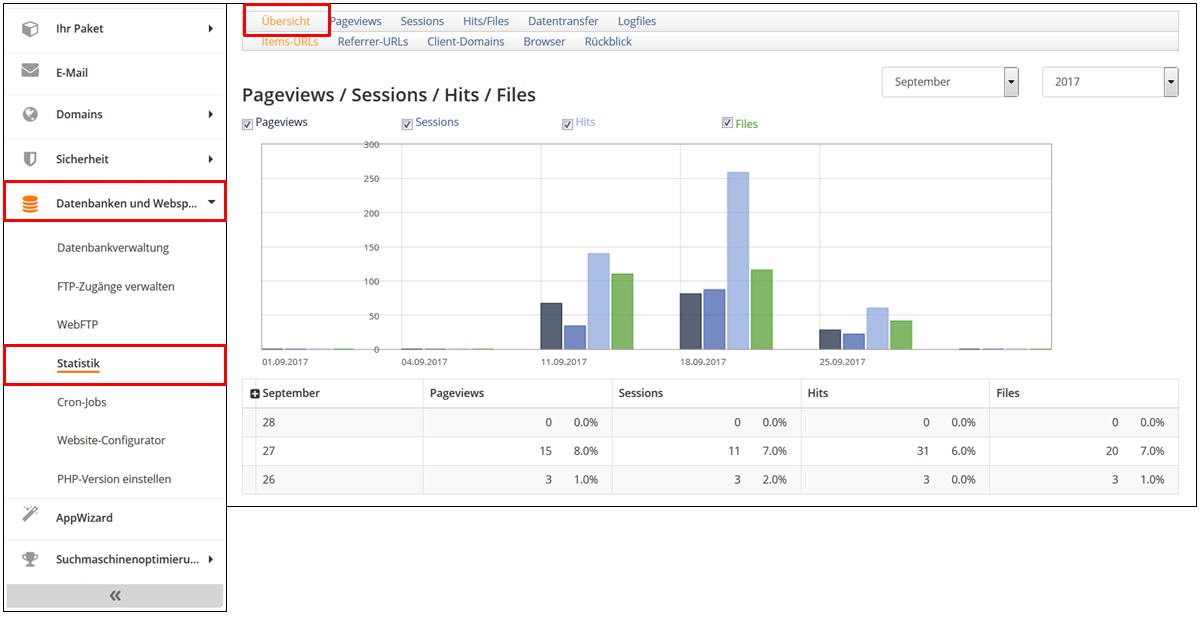
Task: Disable the Files series checkbox
Action: coord(727,123)
